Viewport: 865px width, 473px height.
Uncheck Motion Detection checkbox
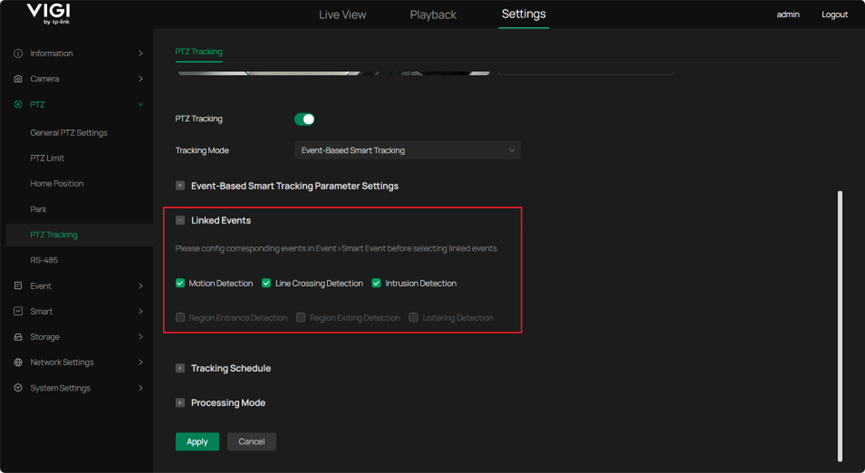[180, 283]
